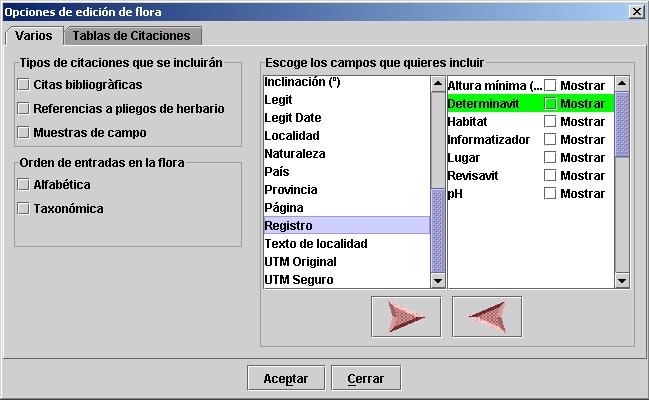Image resolution: width=649 pixels, height=401 pixels.
Task: Select Altura mínima in included fields
Action: (x=495, y=85)
